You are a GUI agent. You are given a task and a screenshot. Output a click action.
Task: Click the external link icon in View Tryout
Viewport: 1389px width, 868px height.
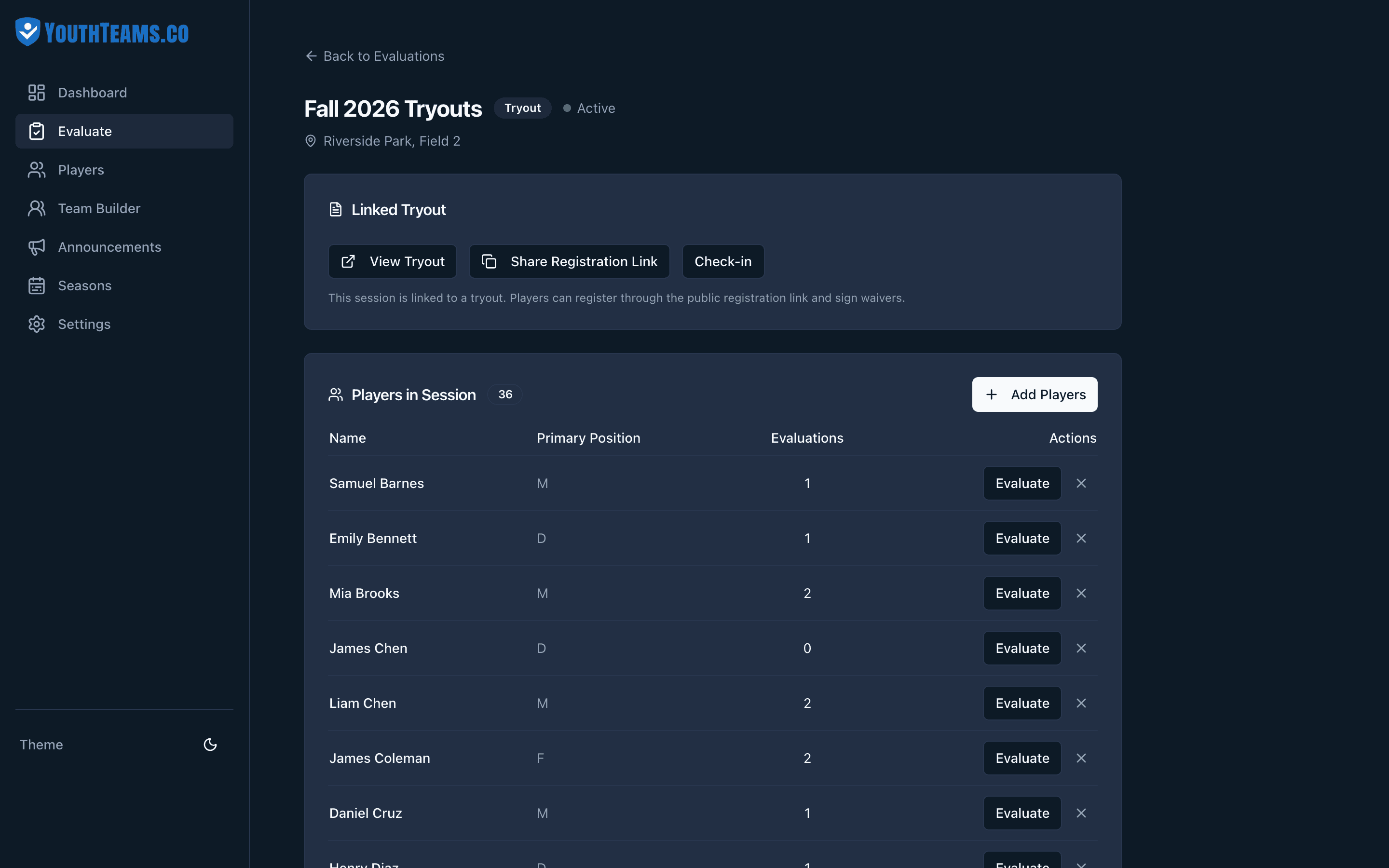(x=348, y=261)
